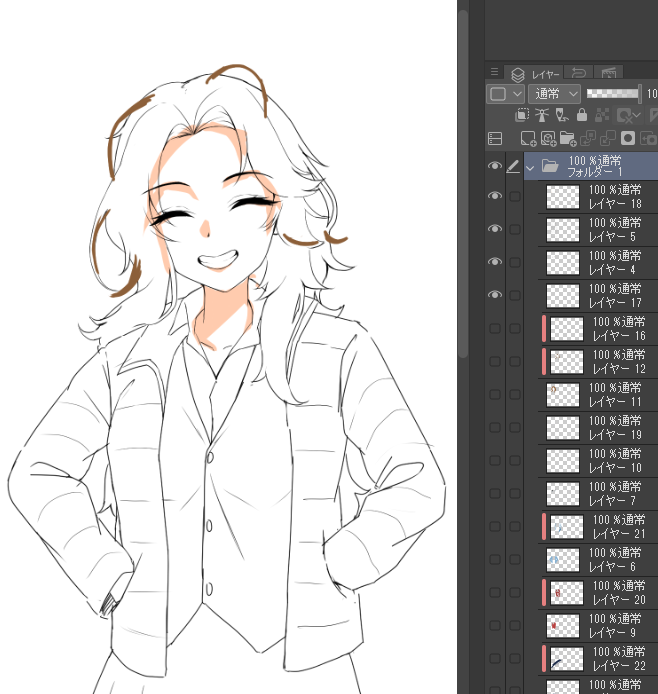Screen dimensions: 658x694
Task: Show the hidden レイヤー 16 layer
Action: 494,328
